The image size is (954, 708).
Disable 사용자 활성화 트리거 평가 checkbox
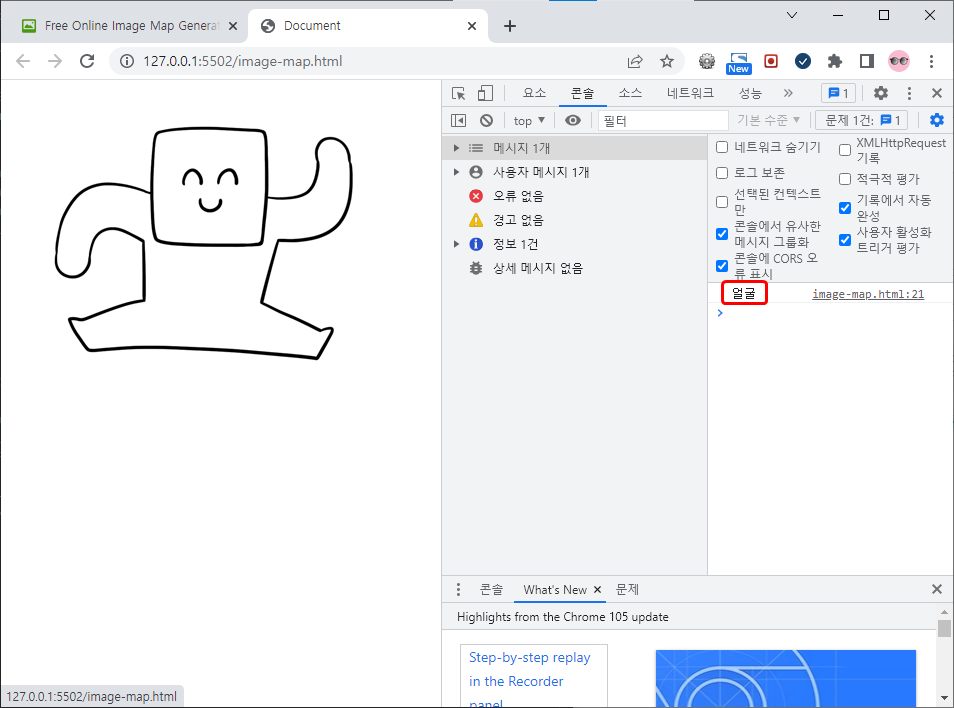point(845,240)
